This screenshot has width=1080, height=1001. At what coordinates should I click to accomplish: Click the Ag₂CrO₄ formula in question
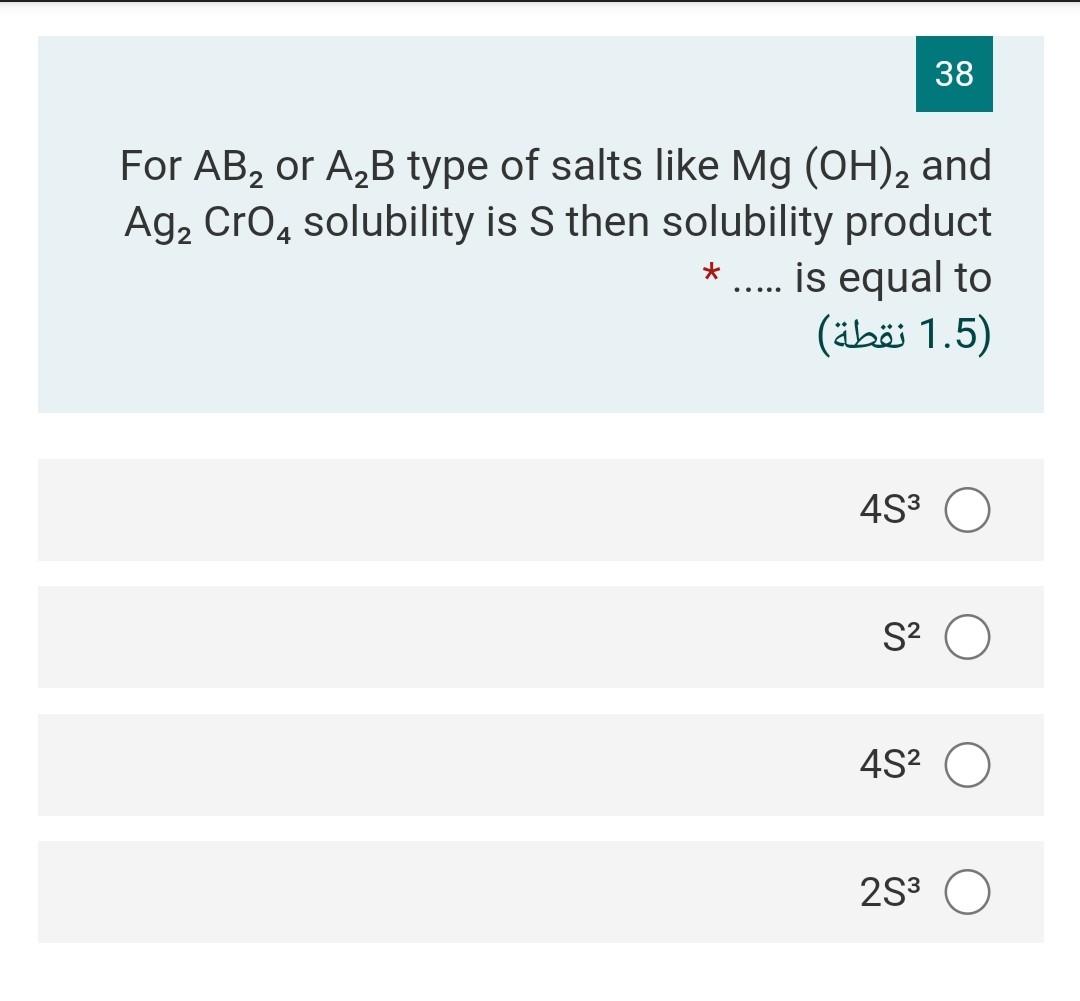(x=206, y=221)
